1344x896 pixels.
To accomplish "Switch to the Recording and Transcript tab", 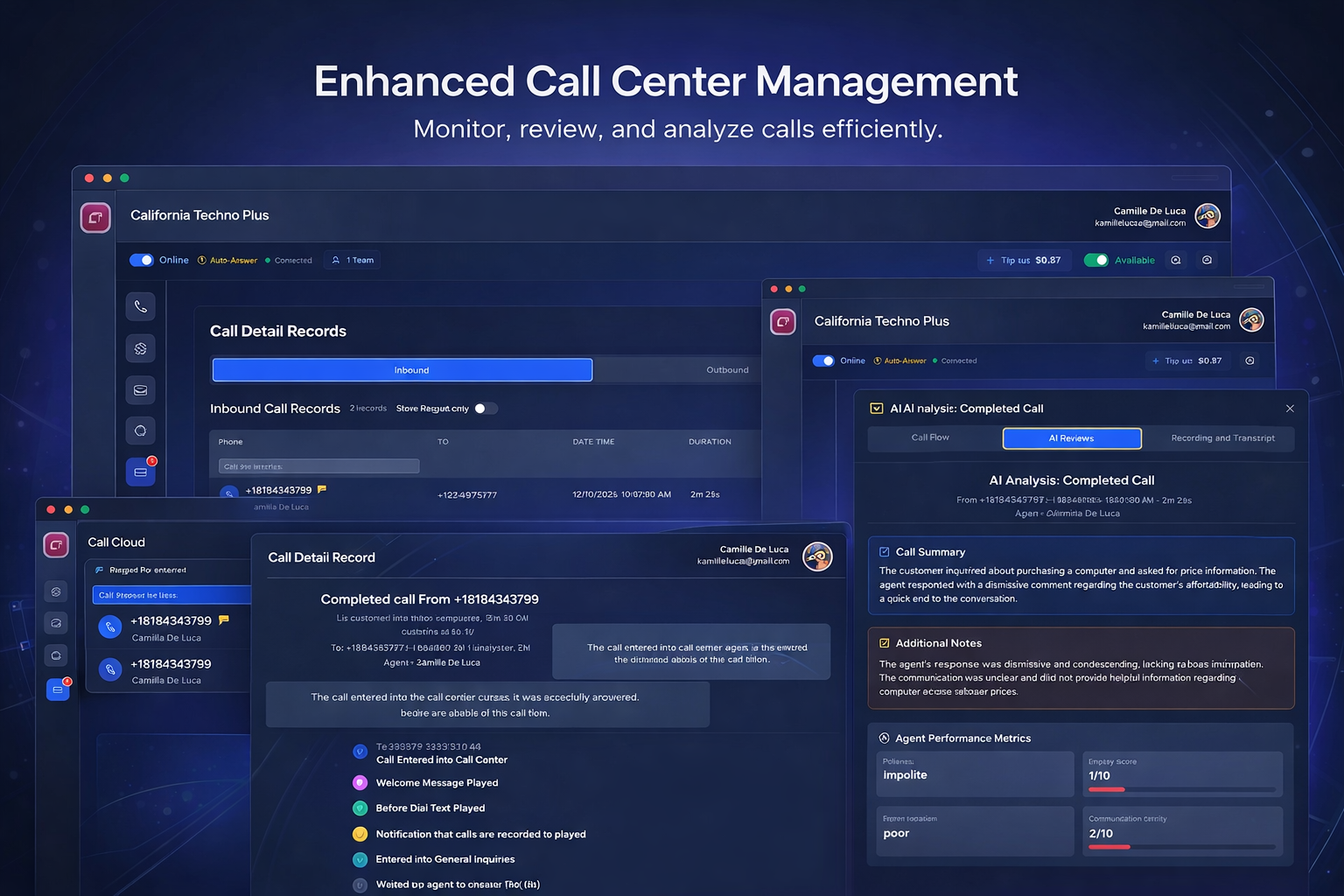I will click(x=1222, y=438).
